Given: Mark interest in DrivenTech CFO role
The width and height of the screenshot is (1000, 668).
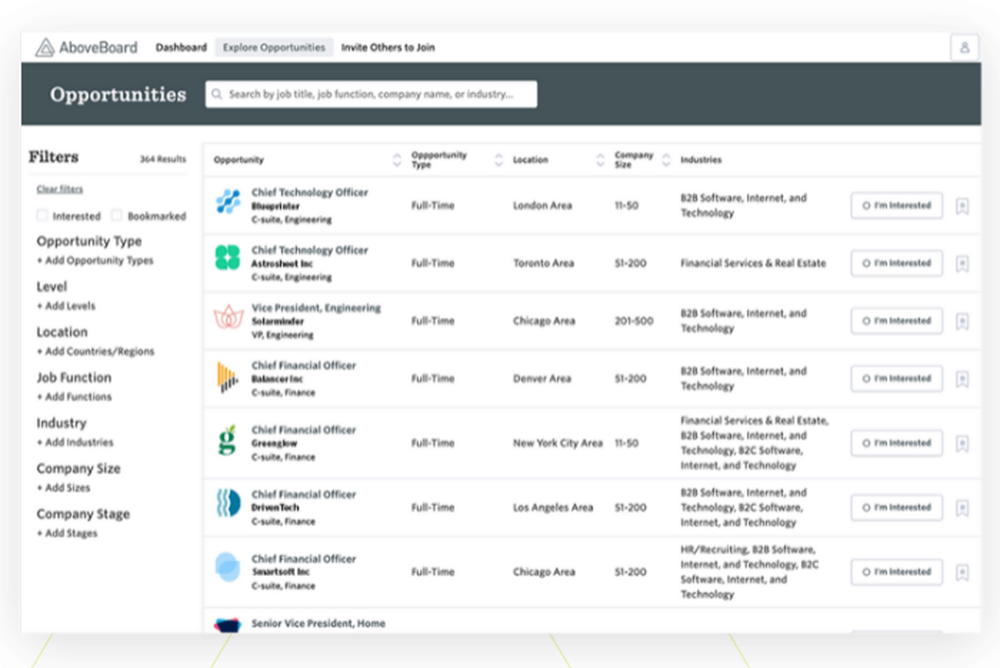Looking at the screenshot, I should (896, 507).
